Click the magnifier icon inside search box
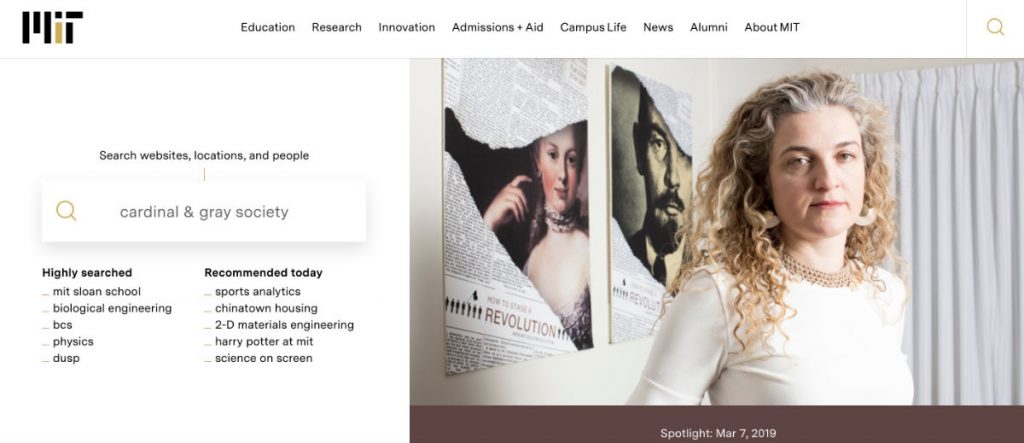This screenshot has height=443, width=1024. 66,211
